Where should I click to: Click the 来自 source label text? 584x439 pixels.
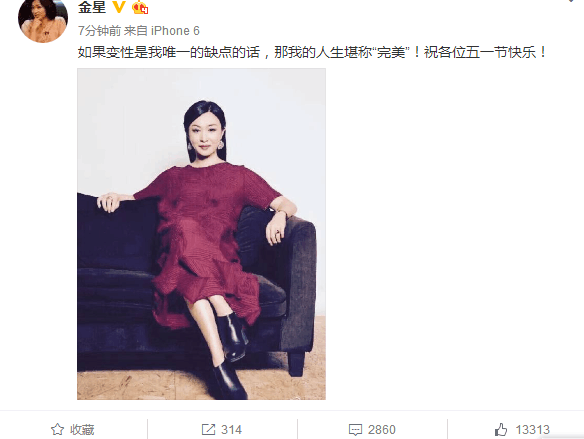136,31
